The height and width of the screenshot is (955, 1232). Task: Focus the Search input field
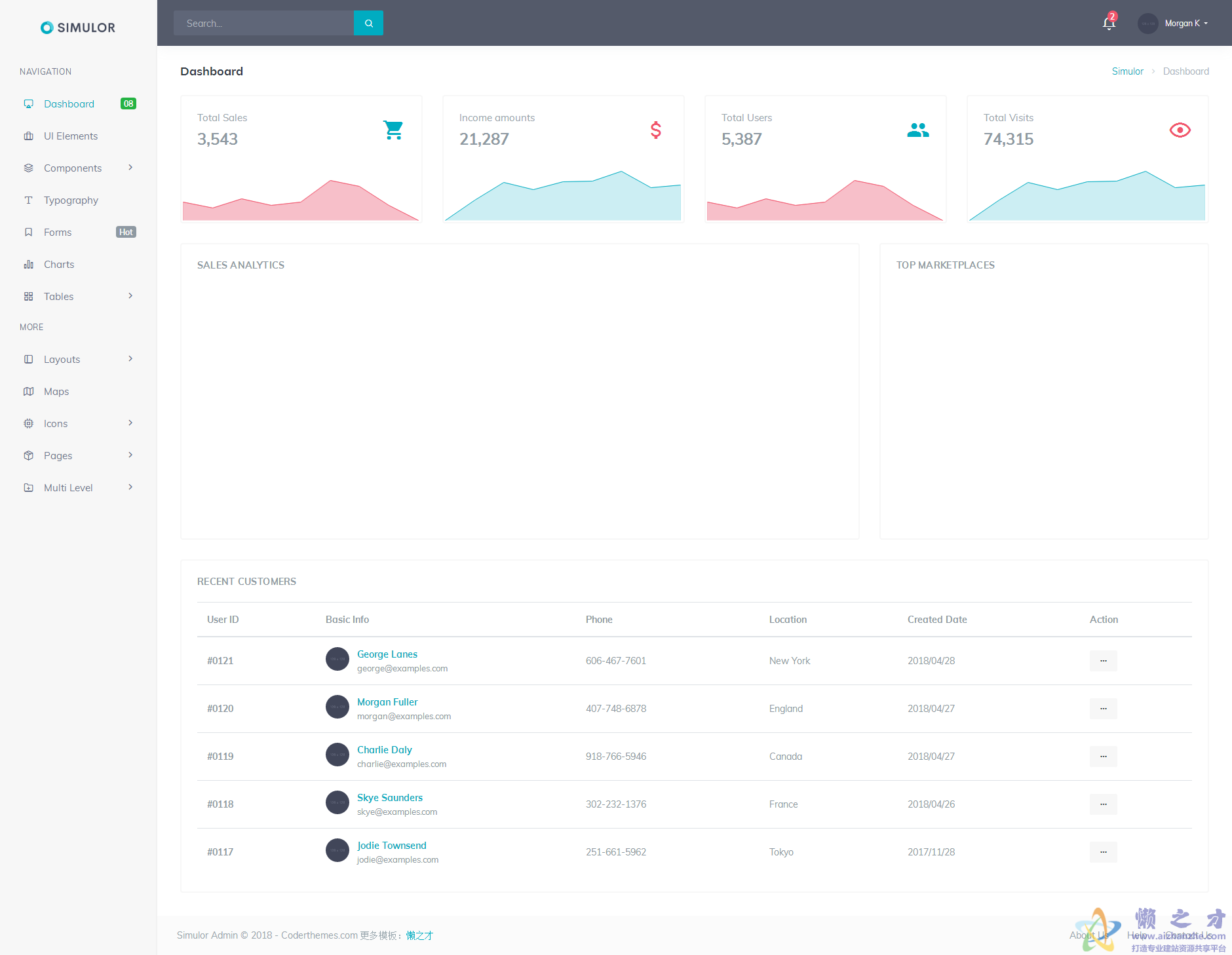pyautogui.click(x=263, y=24)
